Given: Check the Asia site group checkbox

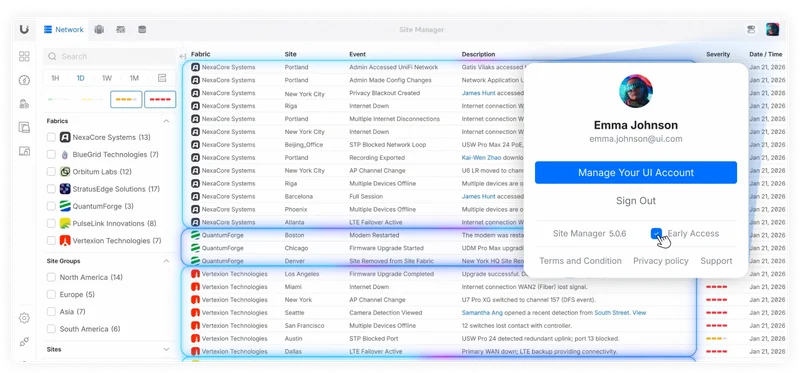Looking at the screenshot, I should [51, 312].
